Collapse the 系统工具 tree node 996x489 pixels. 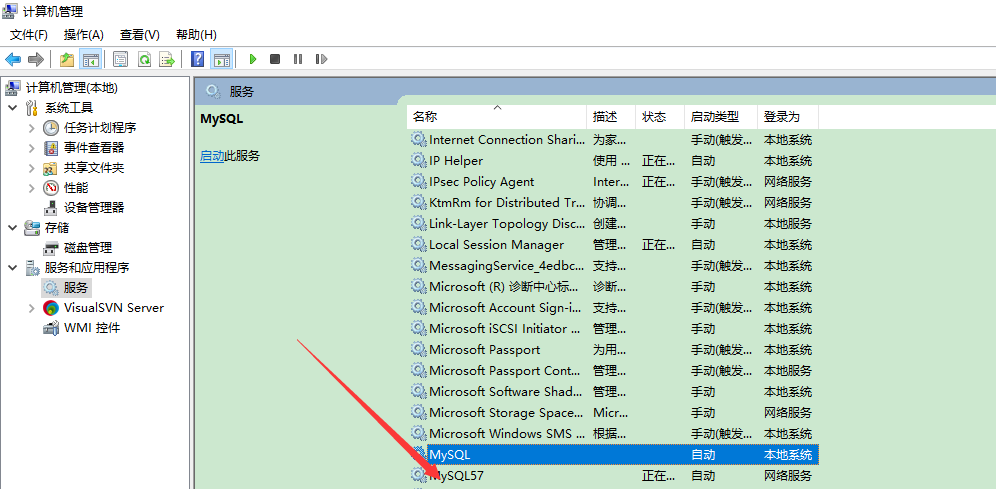coord(13,107)
